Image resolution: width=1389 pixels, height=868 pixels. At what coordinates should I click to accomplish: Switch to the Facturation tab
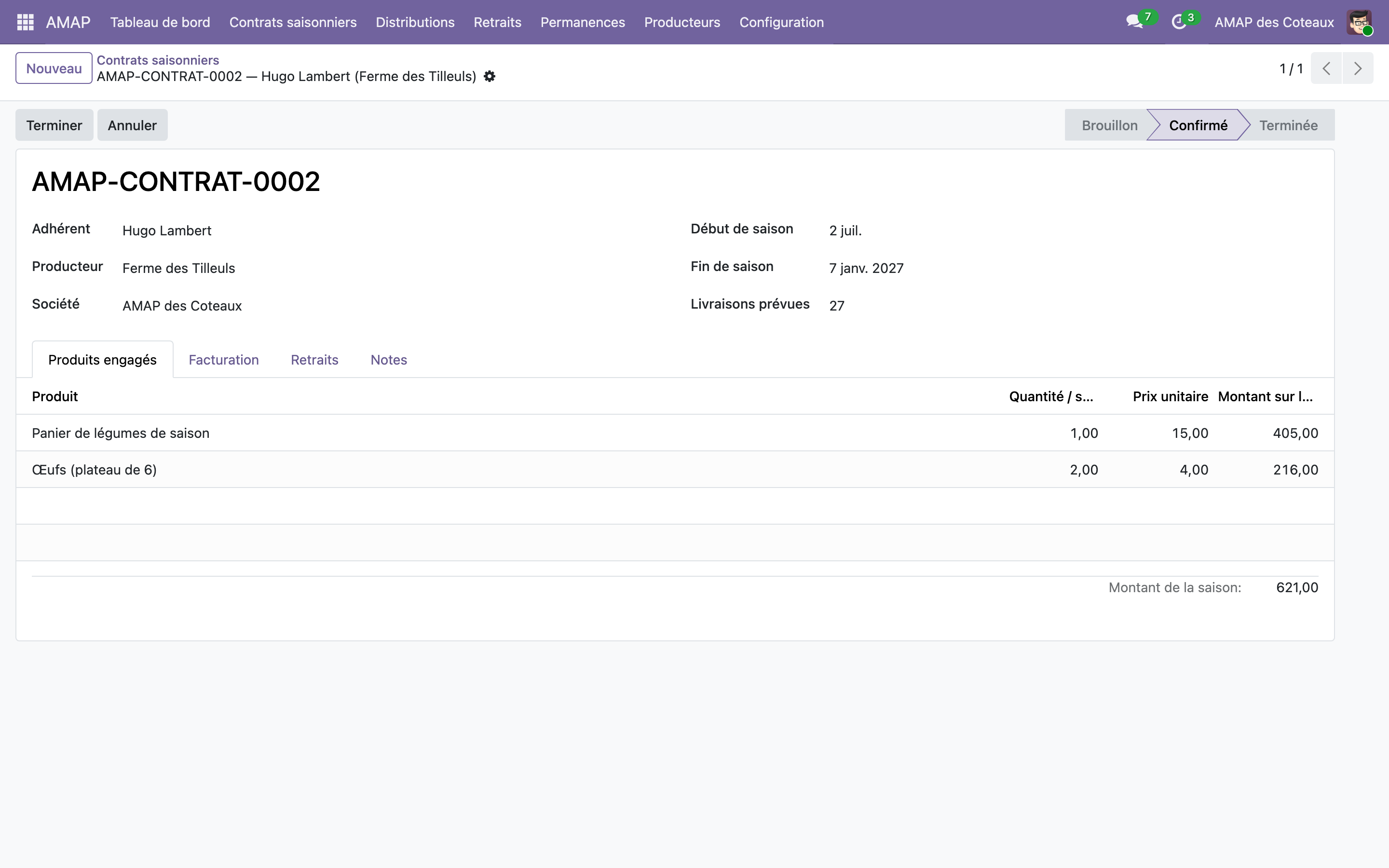(x=223, y=359)
